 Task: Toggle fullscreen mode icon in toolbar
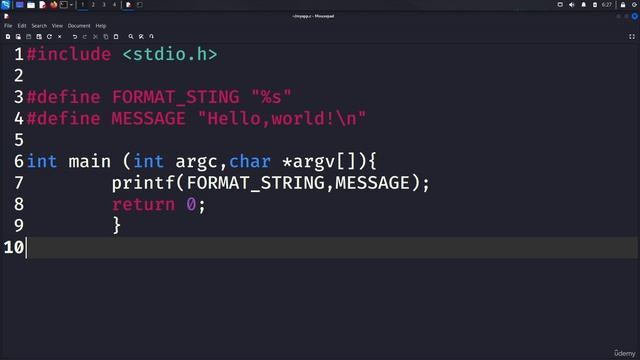pyautogui.click(x=632, y=37)
